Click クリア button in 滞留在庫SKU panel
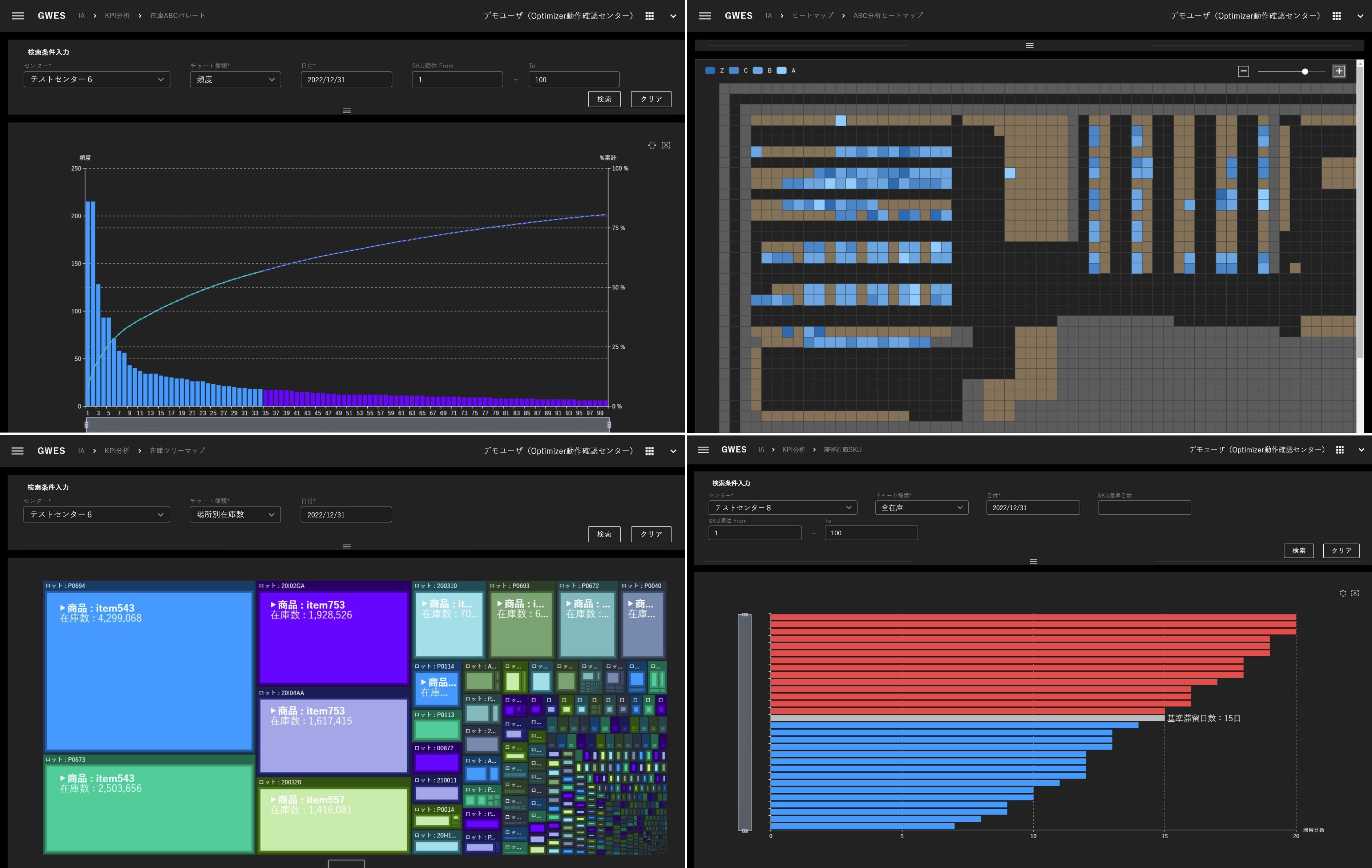Viewport: 1372px width, 868px height. pyautogui.click(x=1341, y=550)
